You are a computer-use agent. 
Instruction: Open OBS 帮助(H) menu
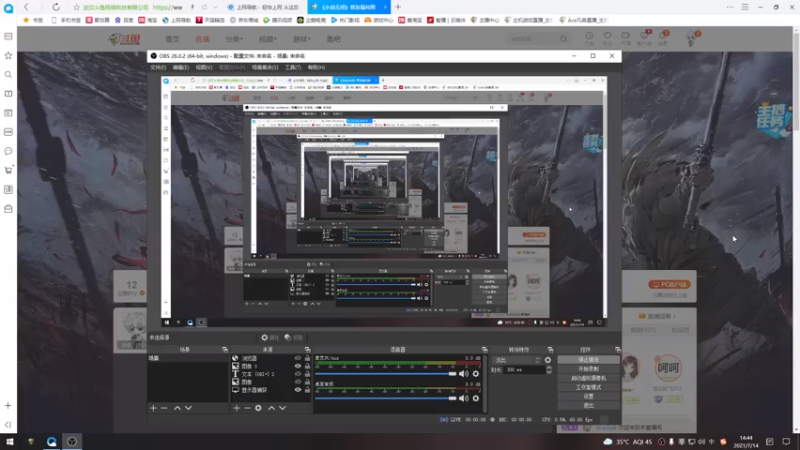(x=316, y=67)
